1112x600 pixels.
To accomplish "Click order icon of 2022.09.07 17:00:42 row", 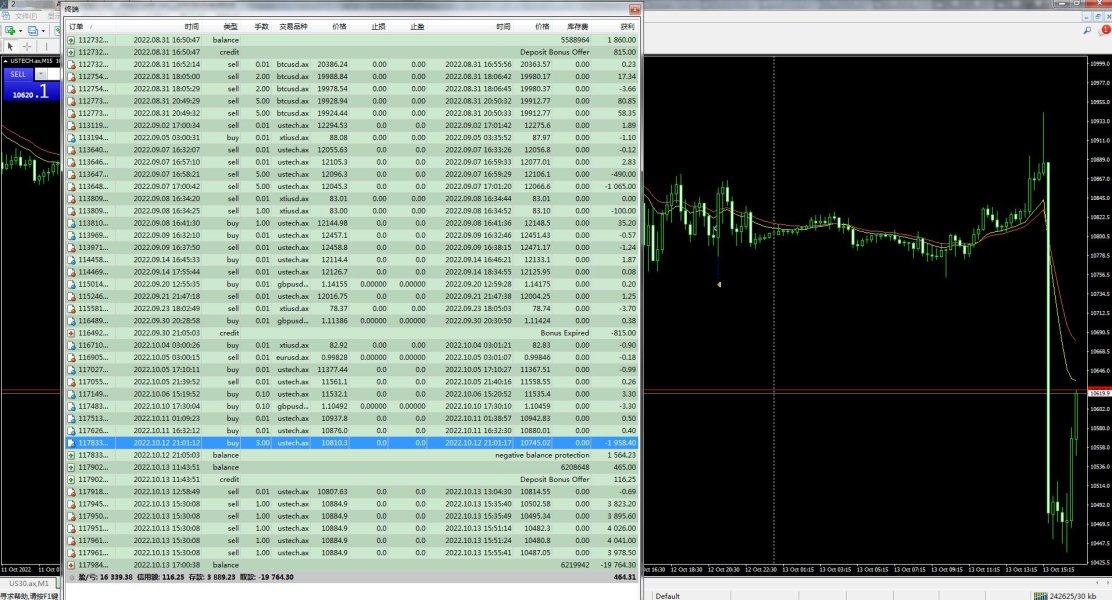I will tap(71, 187).
